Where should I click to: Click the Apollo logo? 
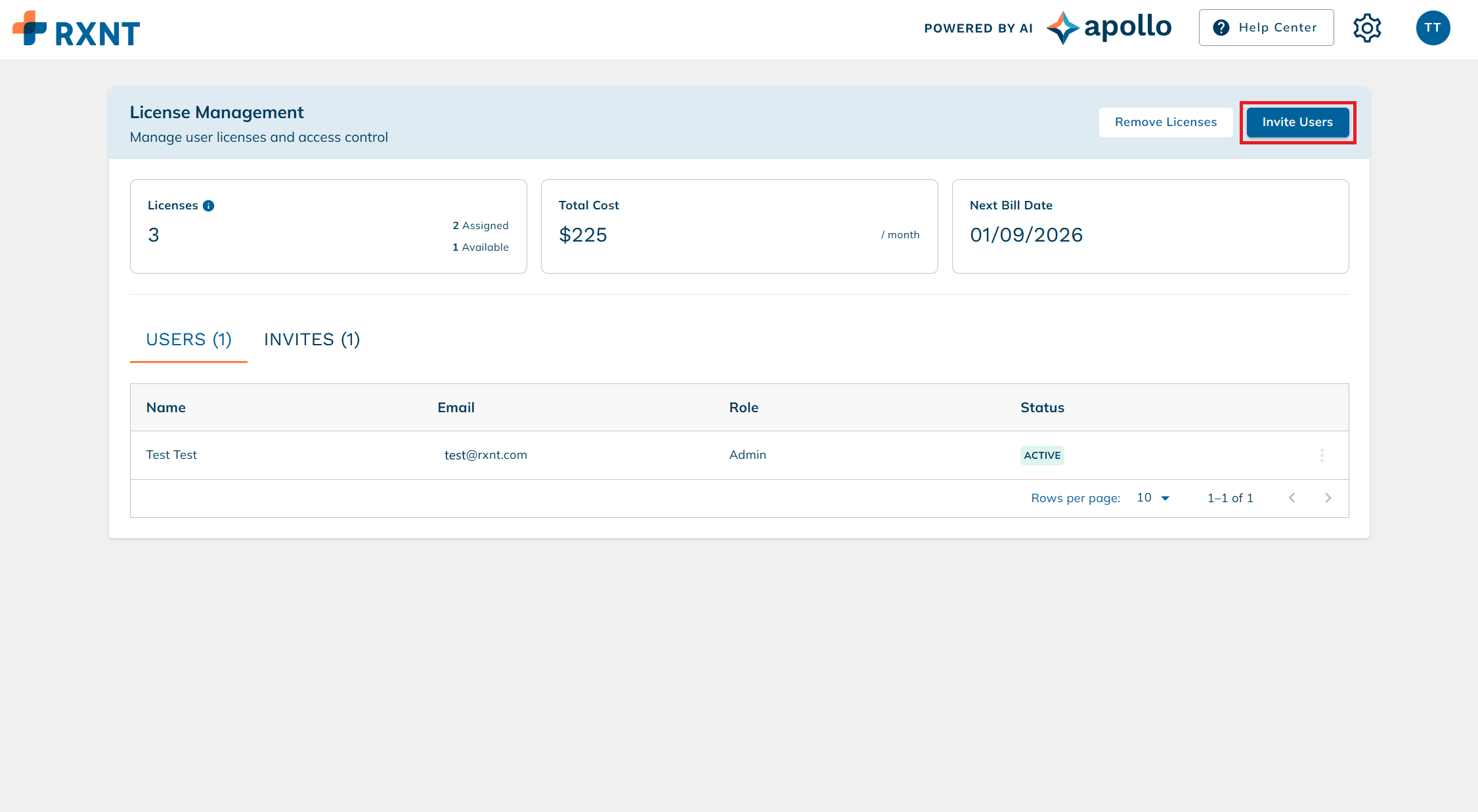[1108, 27]
